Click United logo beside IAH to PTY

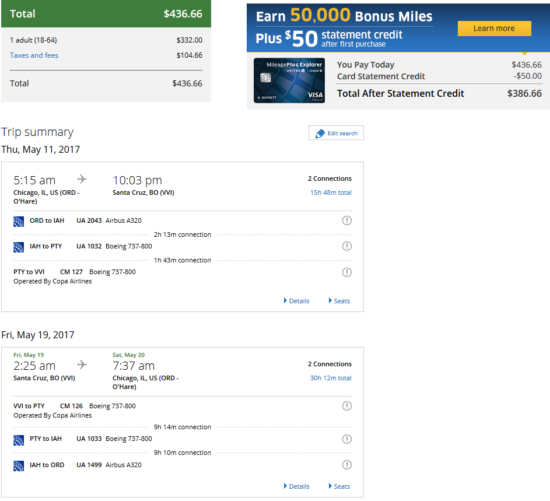point(19,247)
